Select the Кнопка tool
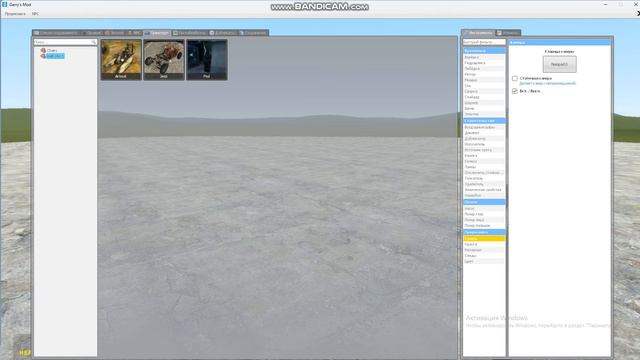 point(484,156)
